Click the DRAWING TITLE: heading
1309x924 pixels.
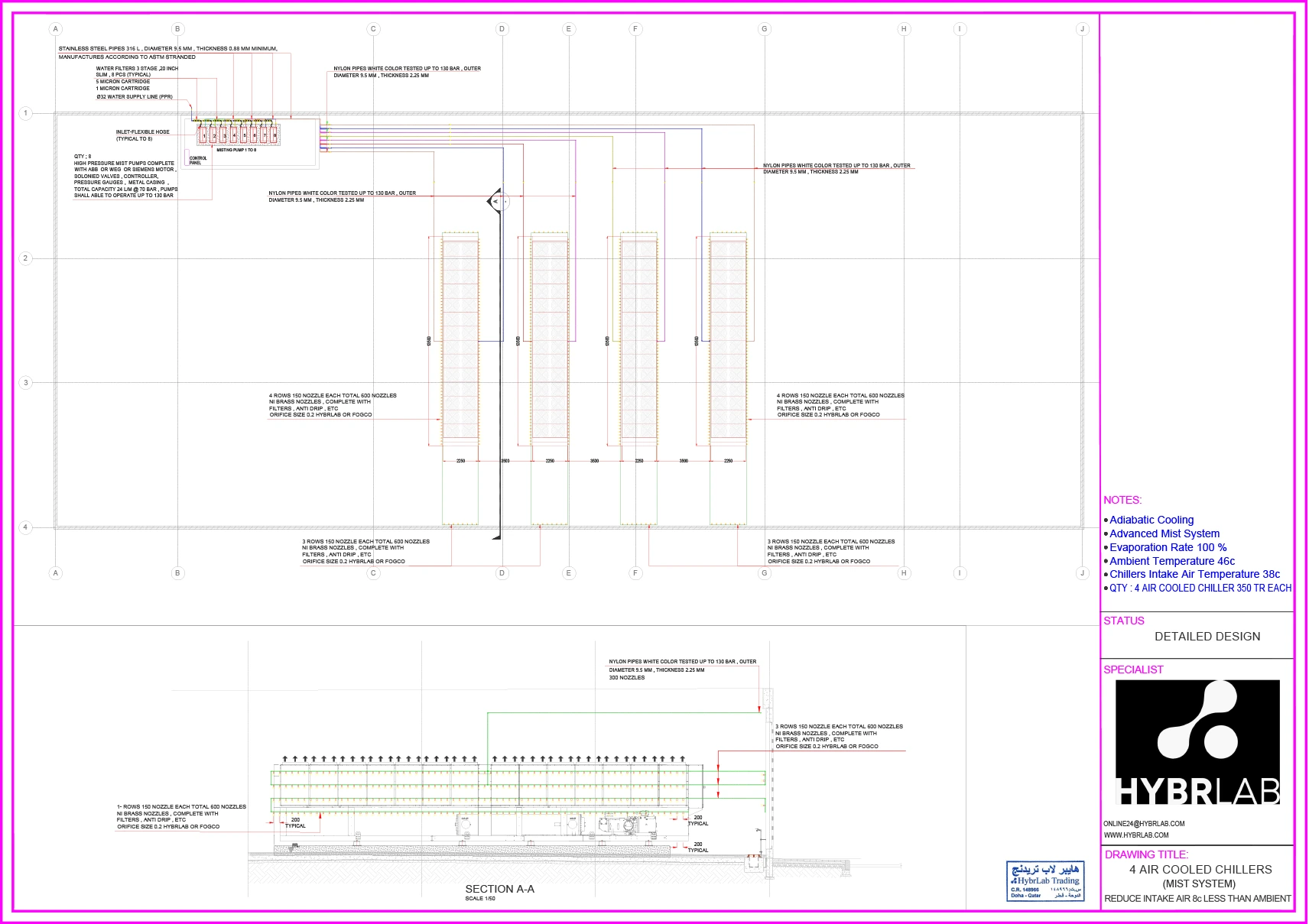[x=1146, y=854]
